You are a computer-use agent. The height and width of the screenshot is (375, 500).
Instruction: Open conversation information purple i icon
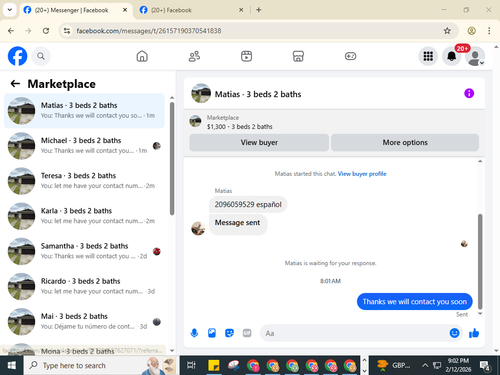[469, 93]
